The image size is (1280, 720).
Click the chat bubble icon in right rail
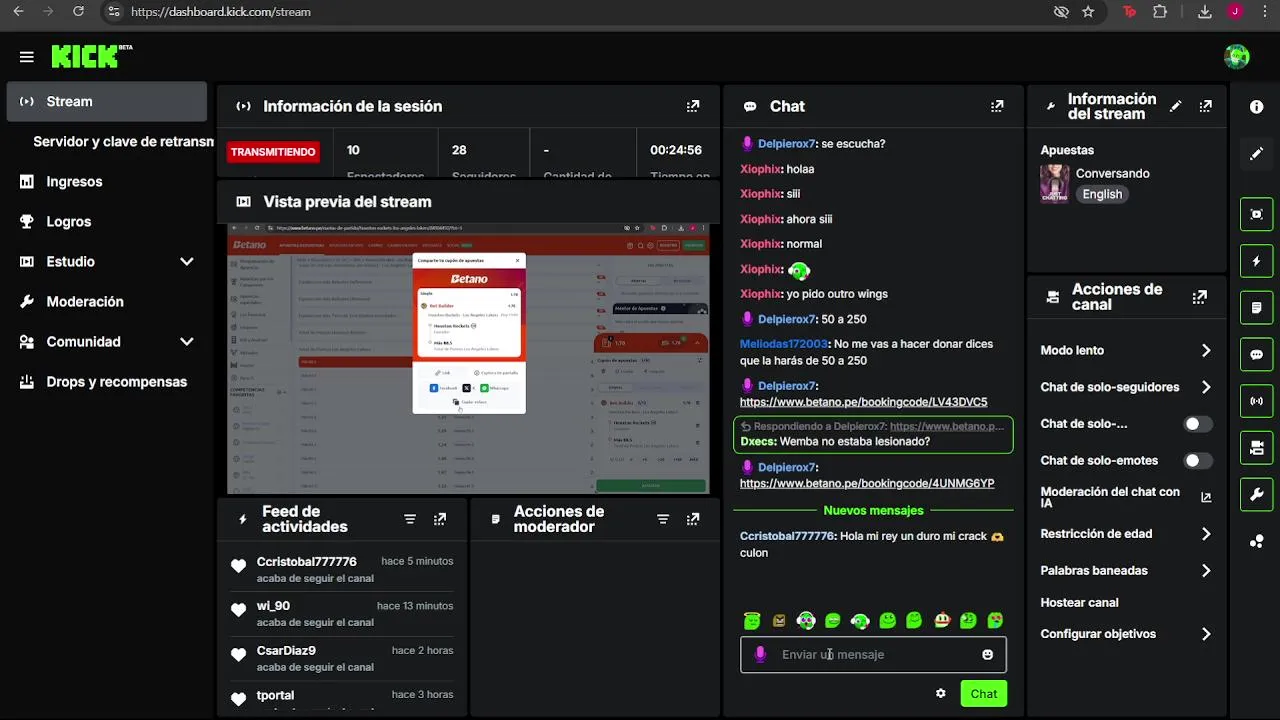click(x=1256, y=355)
